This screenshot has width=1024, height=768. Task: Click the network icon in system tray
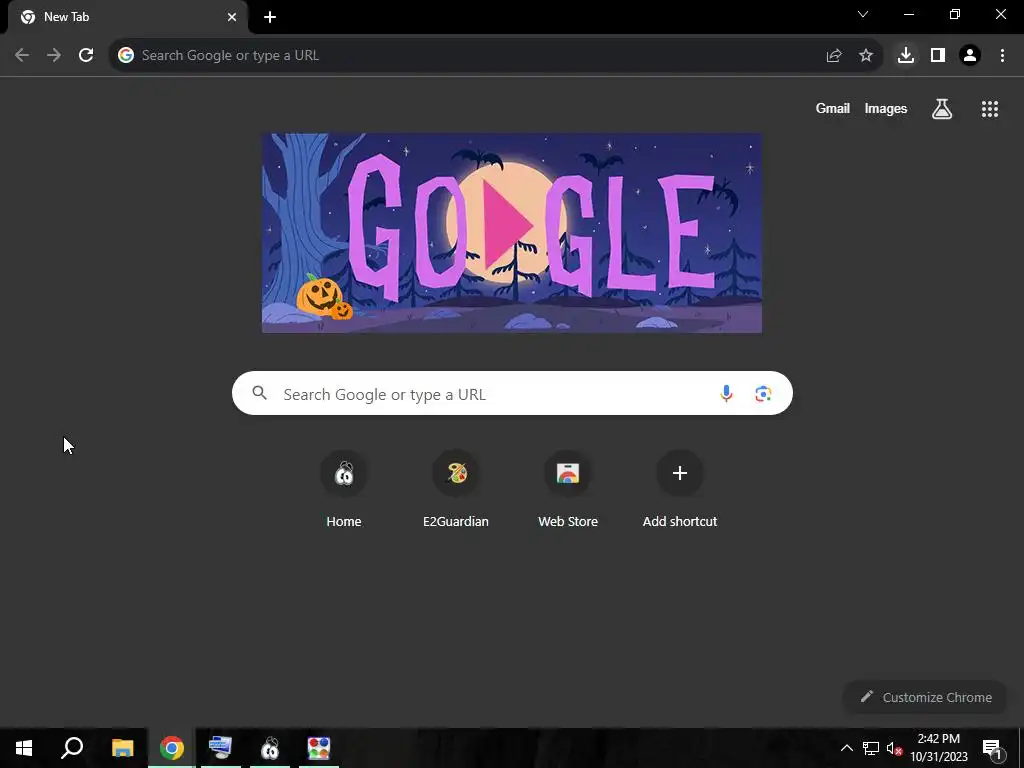tap(871, 748)
